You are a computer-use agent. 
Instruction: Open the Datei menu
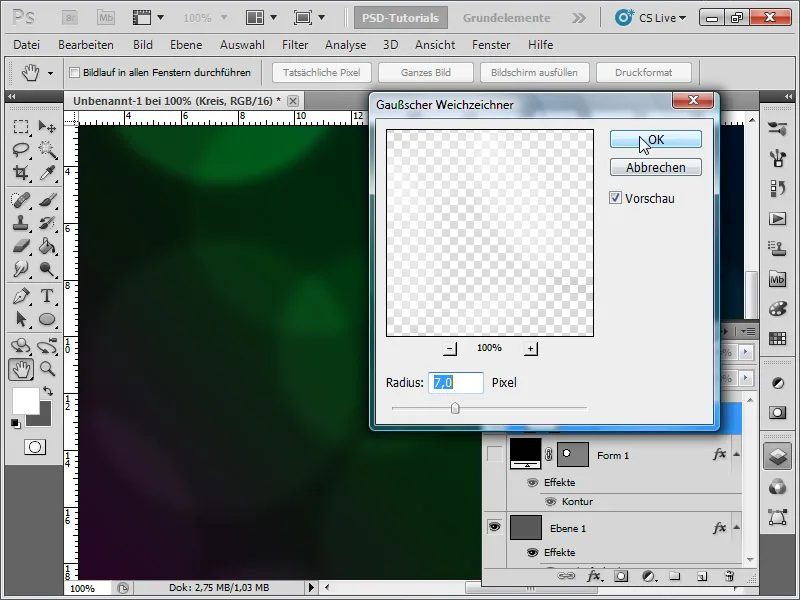[x=27, y=45]
